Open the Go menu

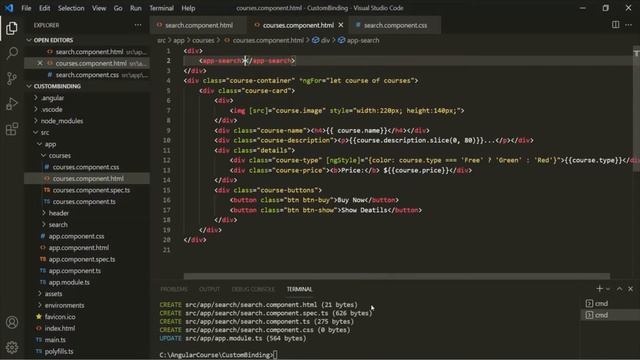118,8
